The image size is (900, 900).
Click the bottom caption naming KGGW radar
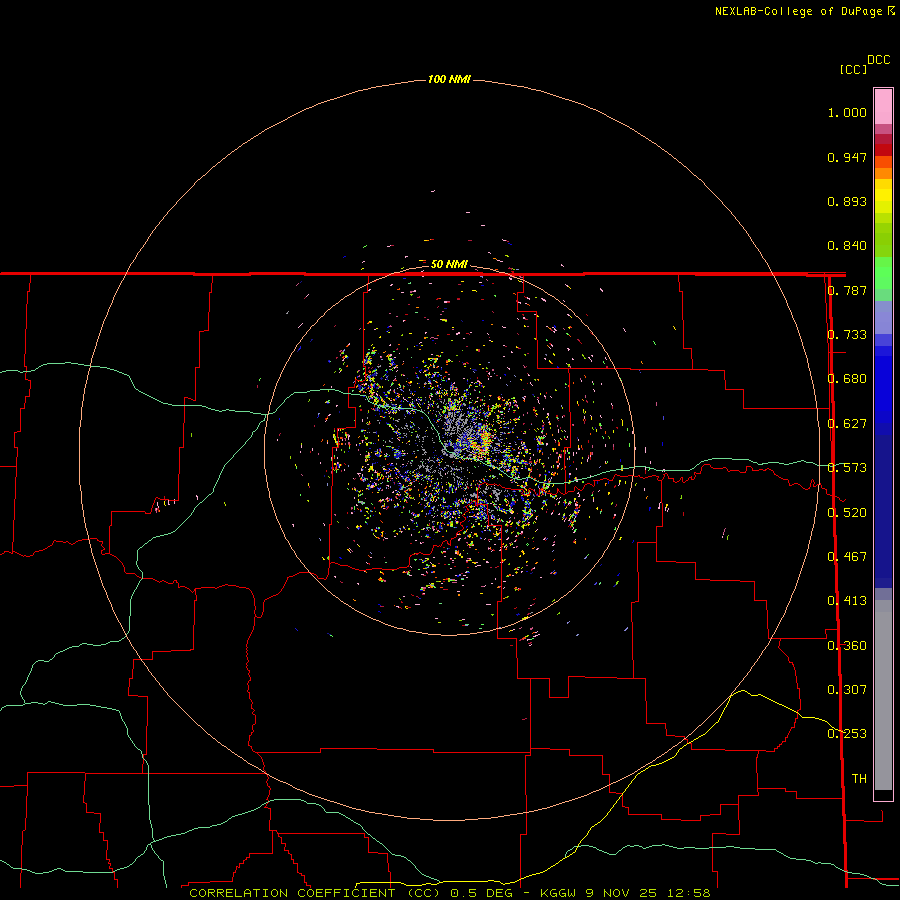[450, 893]
